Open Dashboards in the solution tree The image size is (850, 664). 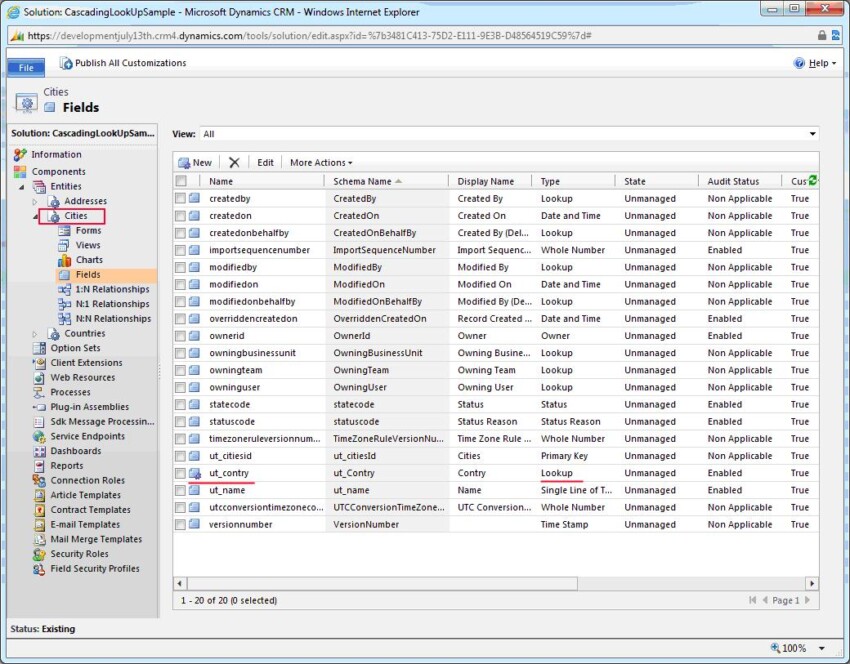click(x=75, y=451)
